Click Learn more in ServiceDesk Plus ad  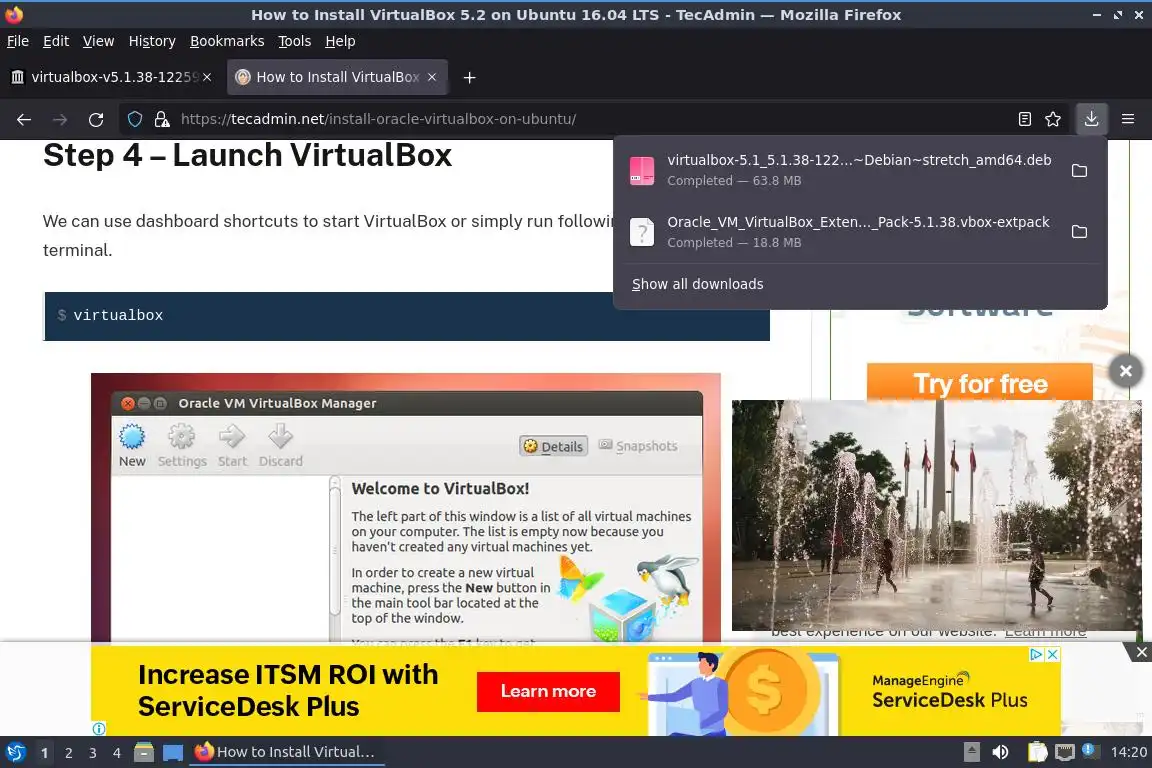pos(548,691)
